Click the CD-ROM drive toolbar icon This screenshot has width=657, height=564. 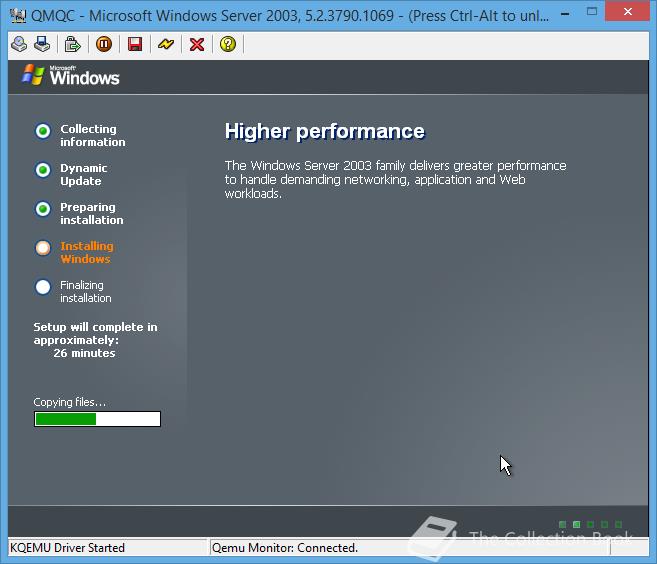[19, 44]
